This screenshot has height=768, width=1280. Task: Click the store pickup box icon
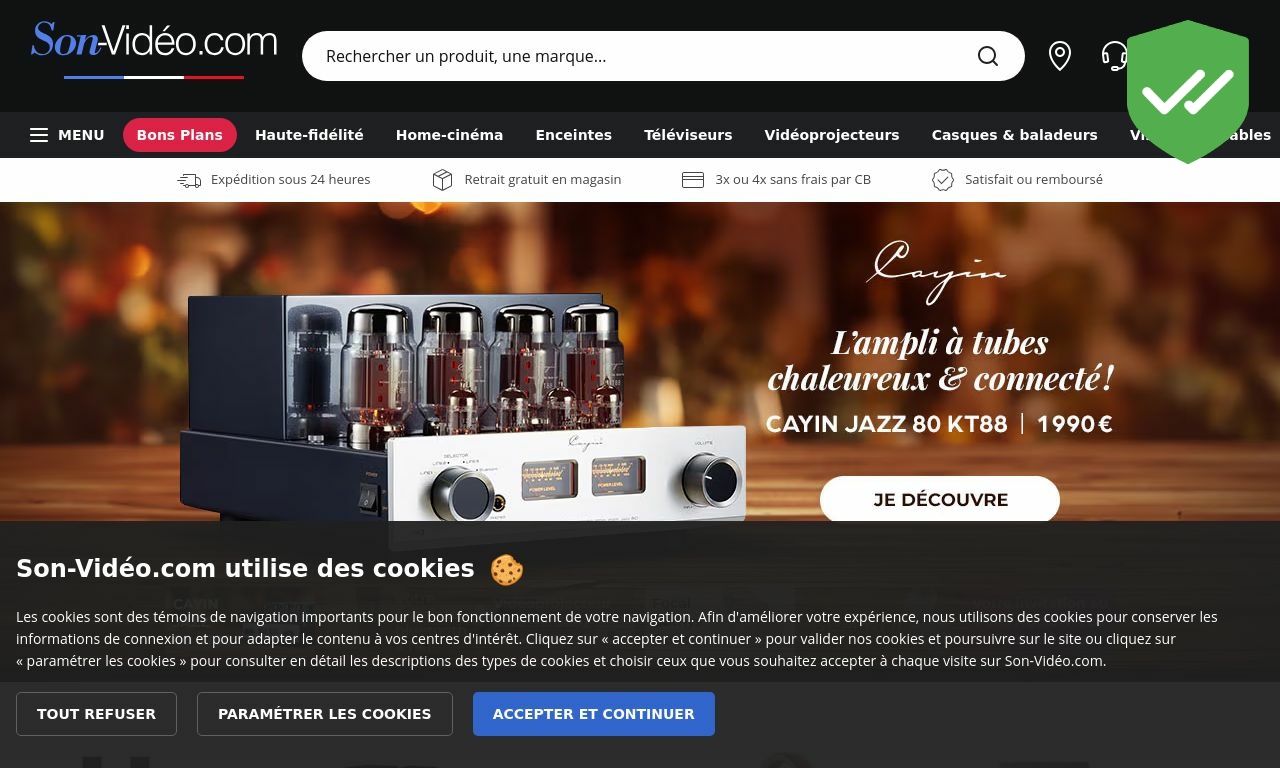point(442,180)
